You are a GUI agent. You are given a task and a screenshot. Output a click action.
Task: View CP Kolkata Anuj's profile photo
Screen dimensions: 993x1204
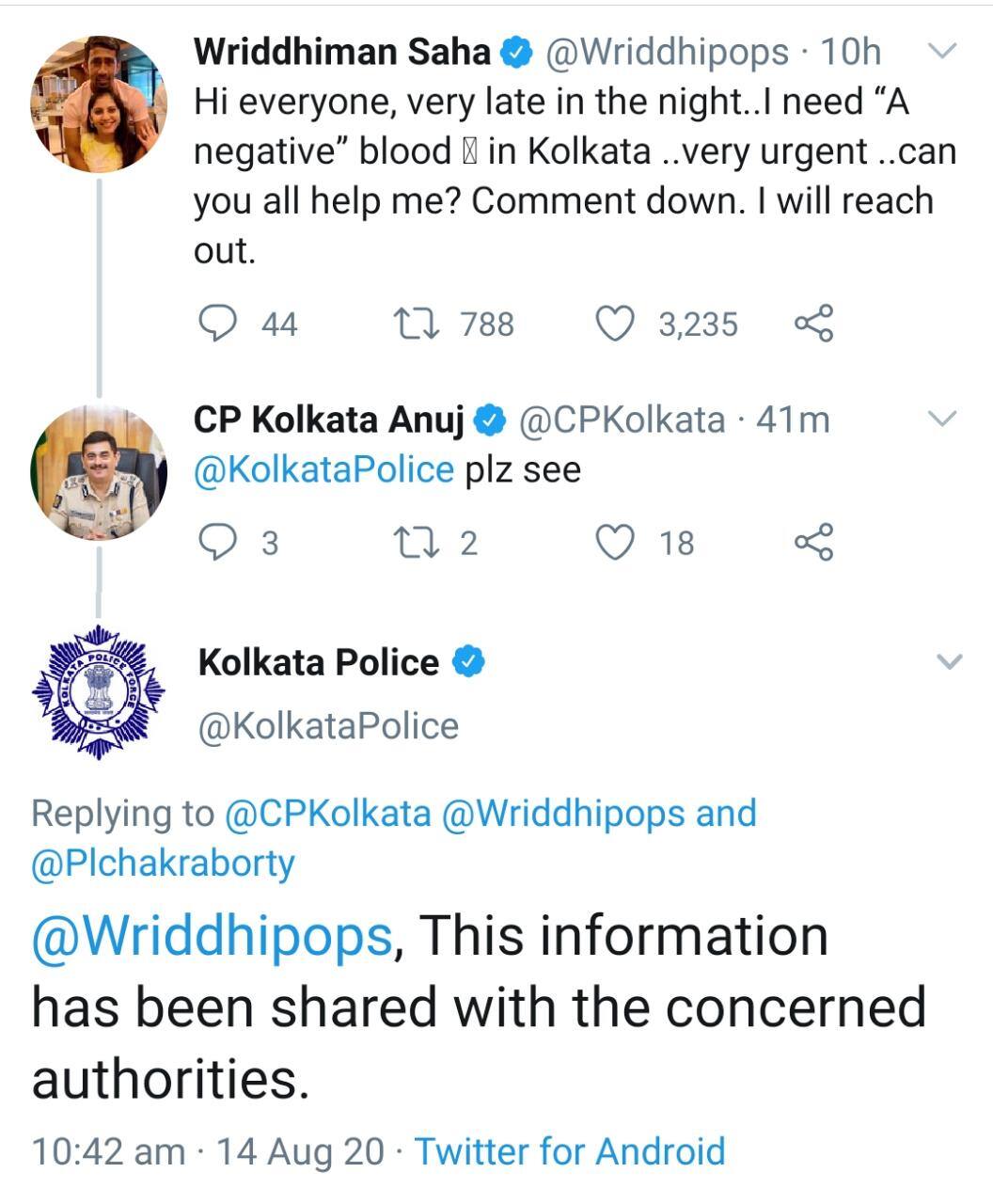tap(99, 471)
